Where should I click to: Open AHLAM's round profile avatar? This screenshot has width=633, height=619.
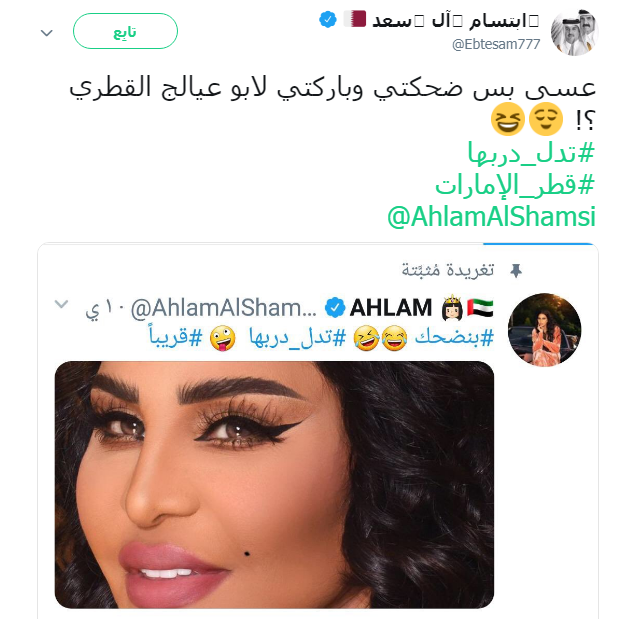[544, 330]
